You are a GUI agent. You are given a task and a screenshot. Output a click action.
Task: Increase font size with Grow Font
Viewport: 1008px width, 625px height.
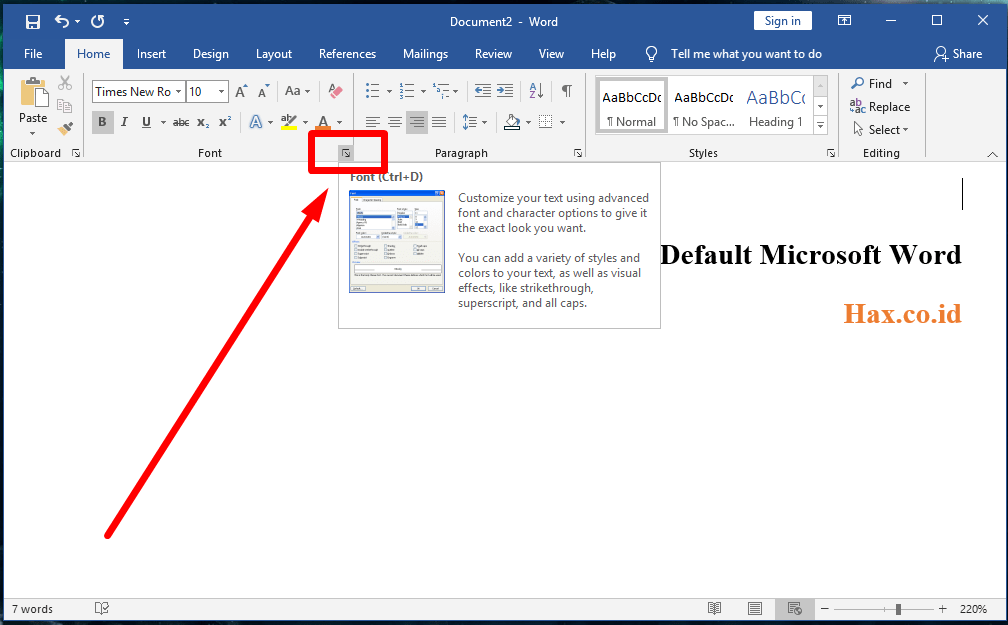click(241, 91)
